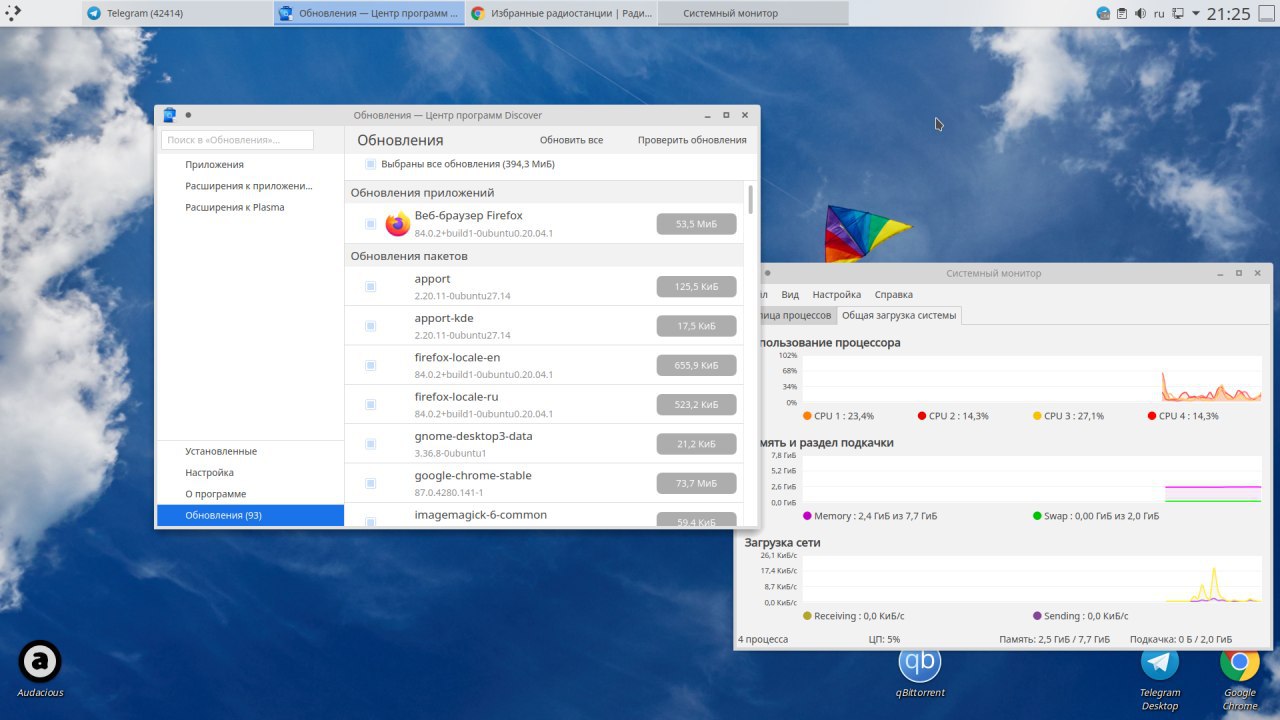Toggle the google-chrome-stable checkbox
1280x720 pixels.
click(371, 483)
